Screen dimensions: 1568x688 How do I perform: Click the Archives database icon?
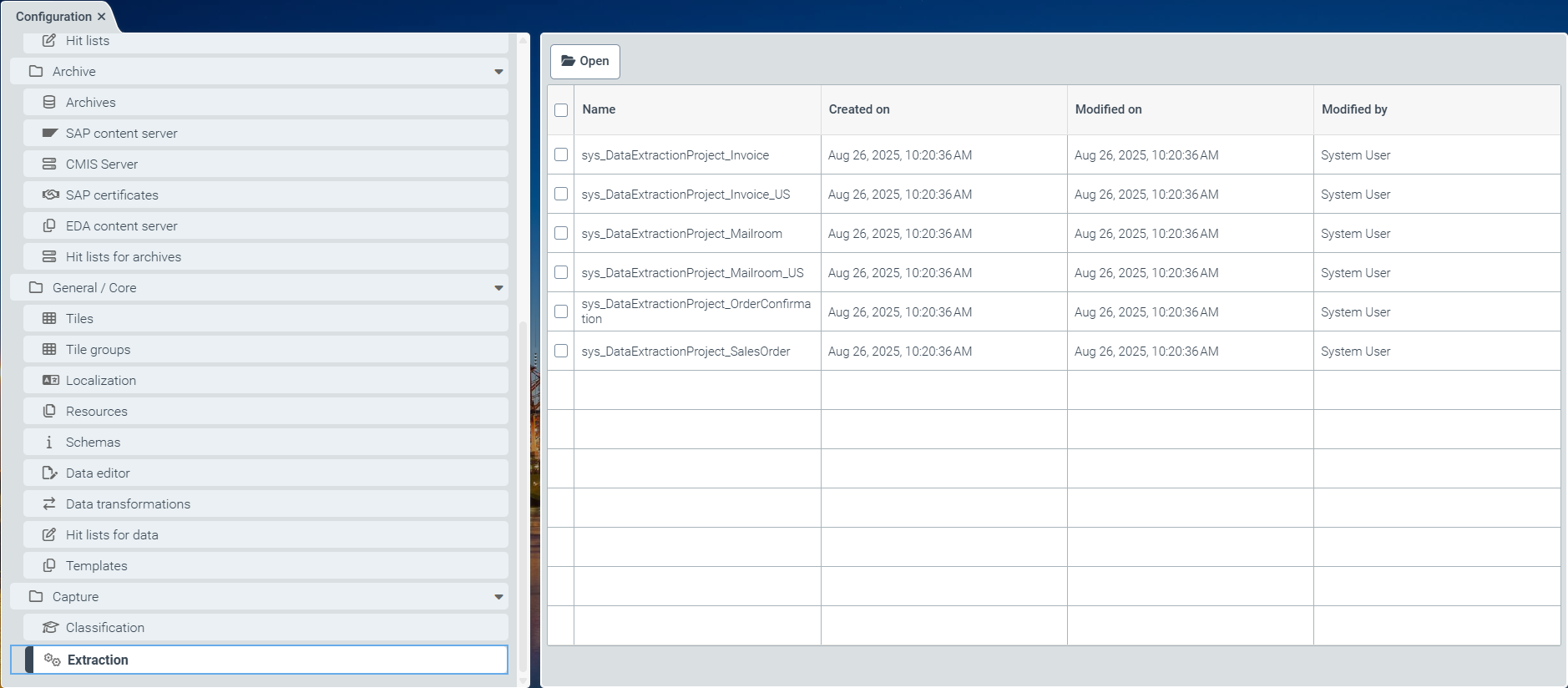(49, 102)
